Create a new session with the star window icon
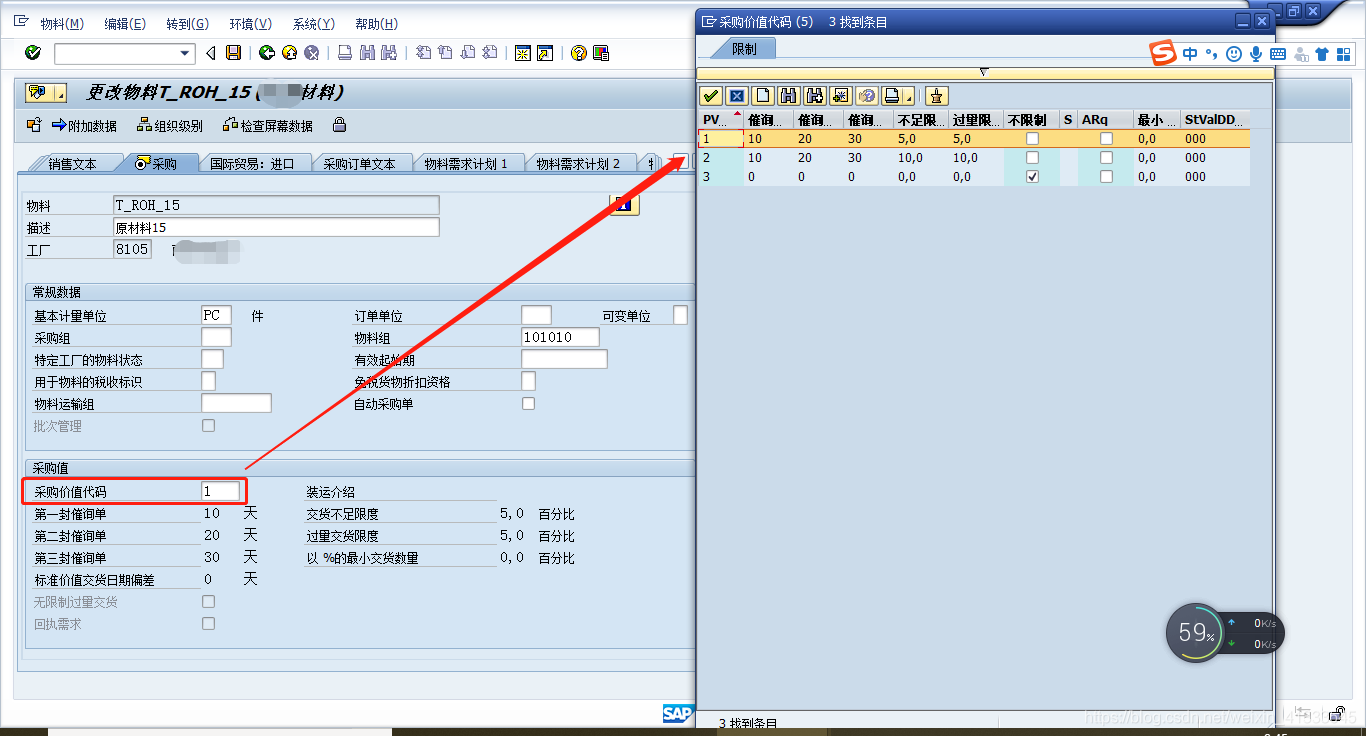The height and width of the screenshot is (736, 1366). [x=522, y=53]
